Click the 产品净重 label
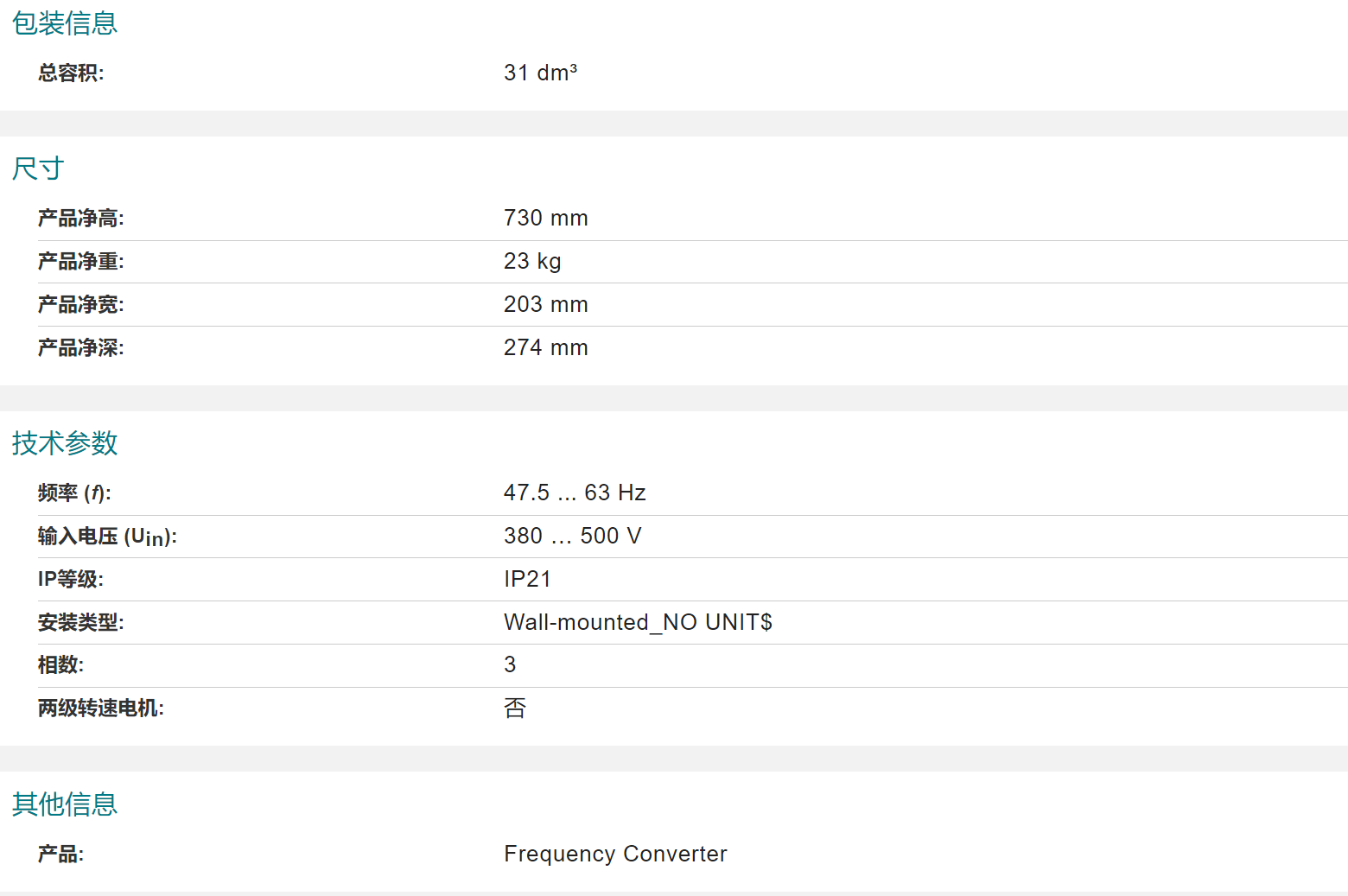The width and height of the screenshot is (1348, 896). [81, 262]
